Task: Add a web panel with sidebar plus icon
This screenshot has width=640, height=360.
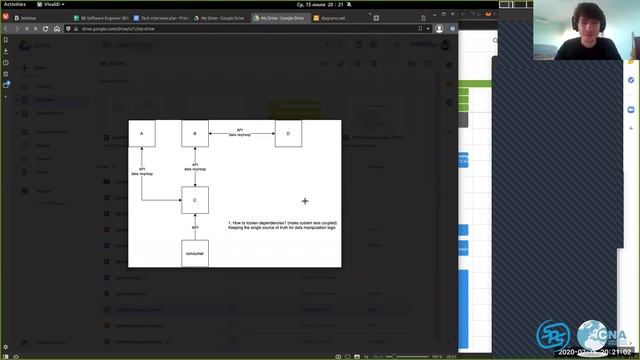Action: (6, 97)
